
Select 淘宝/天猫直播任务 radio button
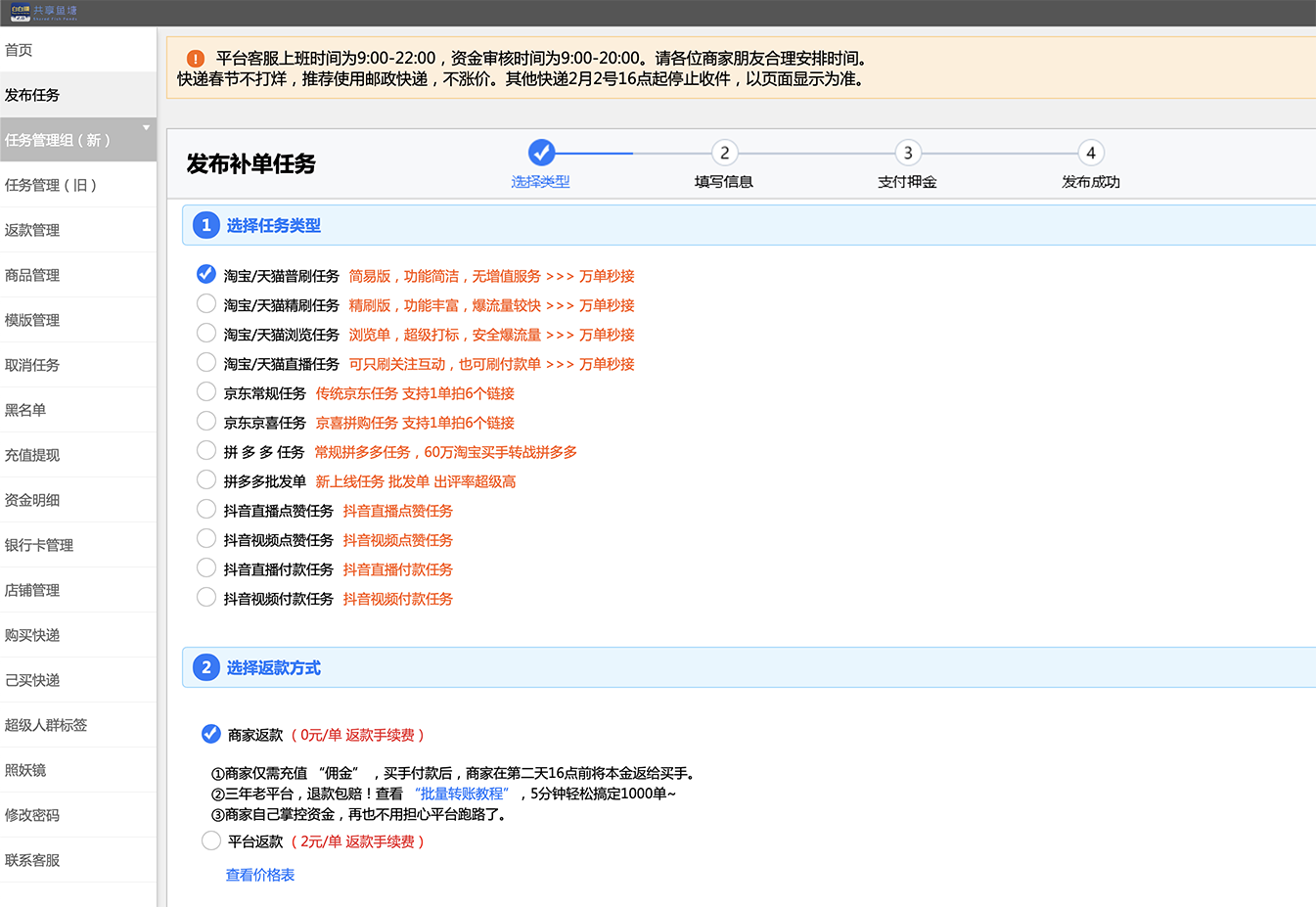point(206,362)
